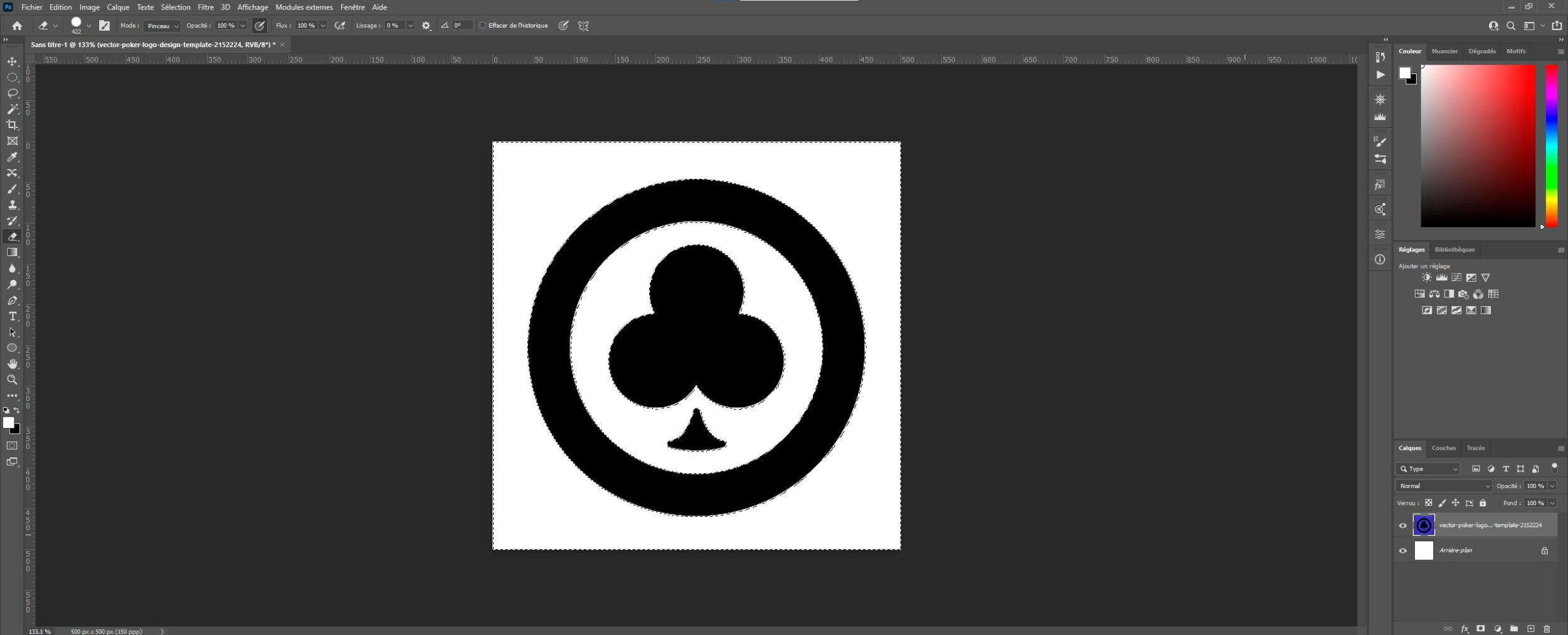Open the Filtre menu
Screen dimensions: 1568x635
pos(205,8)
